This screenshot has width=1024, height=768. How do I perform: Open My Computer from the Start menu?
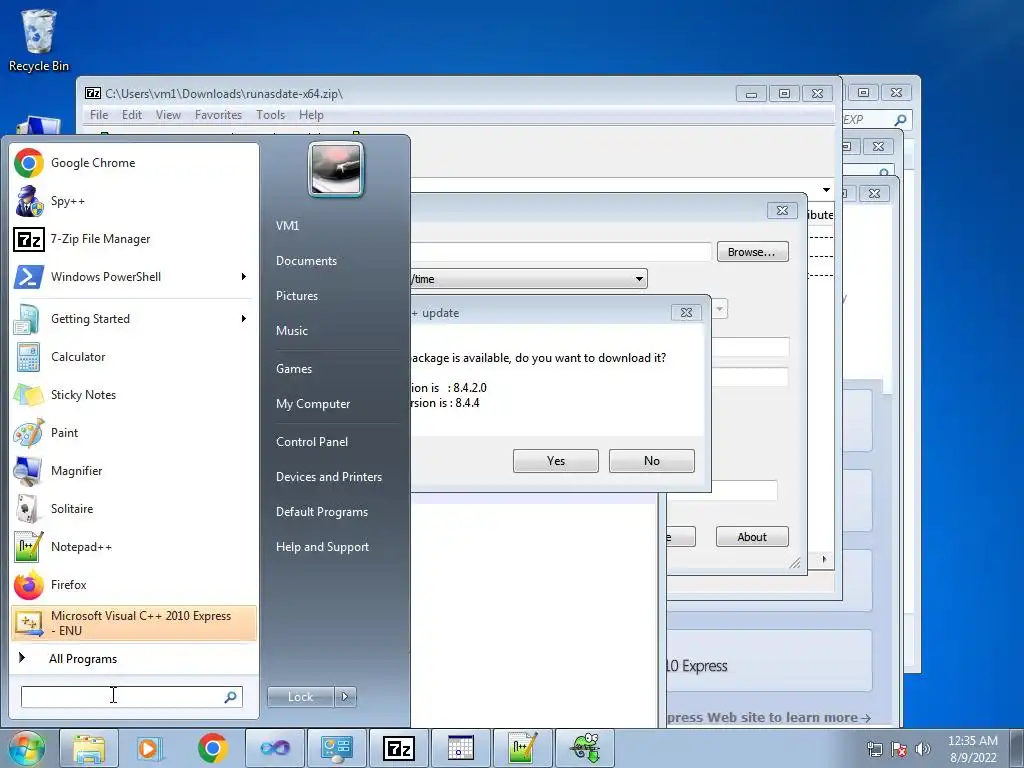pos(313,404)
